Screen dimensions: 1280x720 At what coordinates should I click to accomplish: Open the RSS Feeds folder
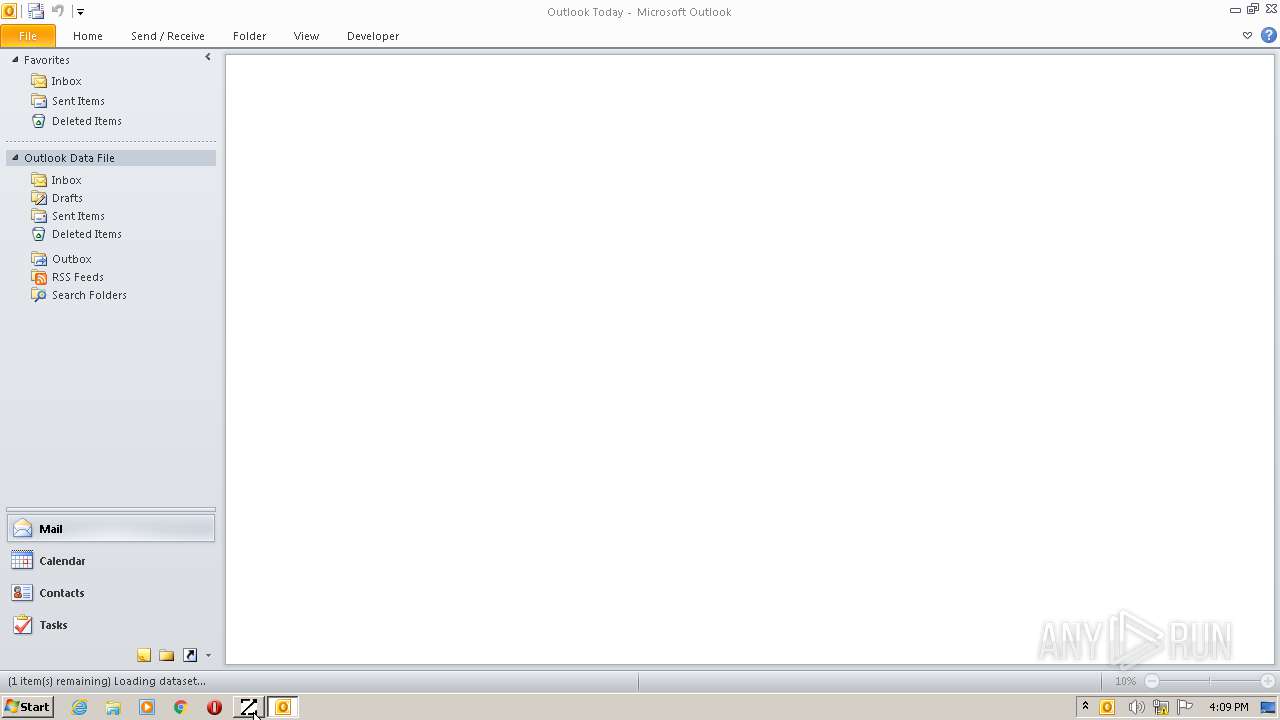pos(78,277)
